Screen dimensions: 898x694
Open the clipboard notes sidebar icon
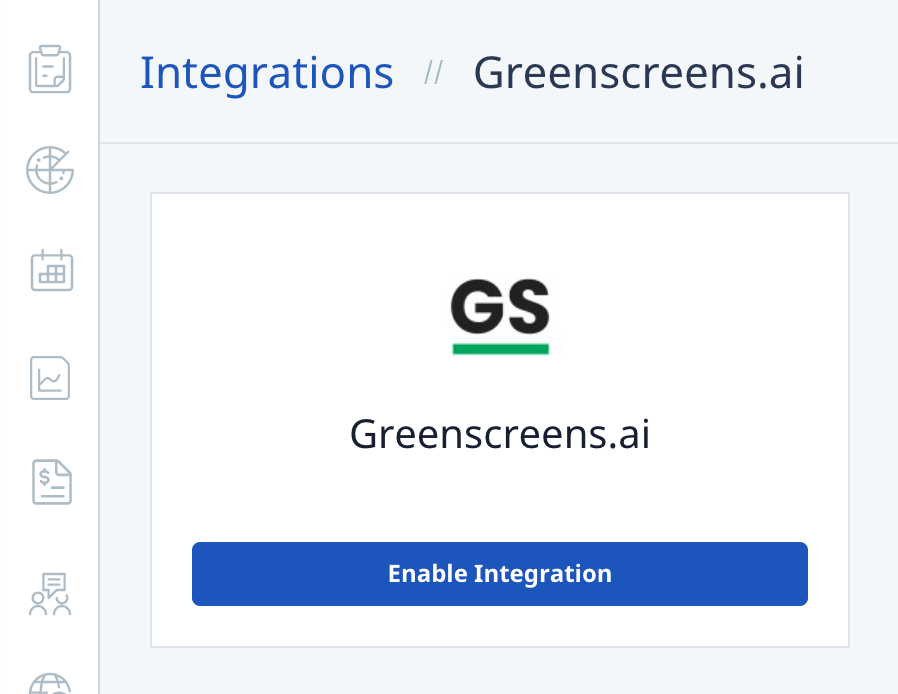[x=49, y=70]
